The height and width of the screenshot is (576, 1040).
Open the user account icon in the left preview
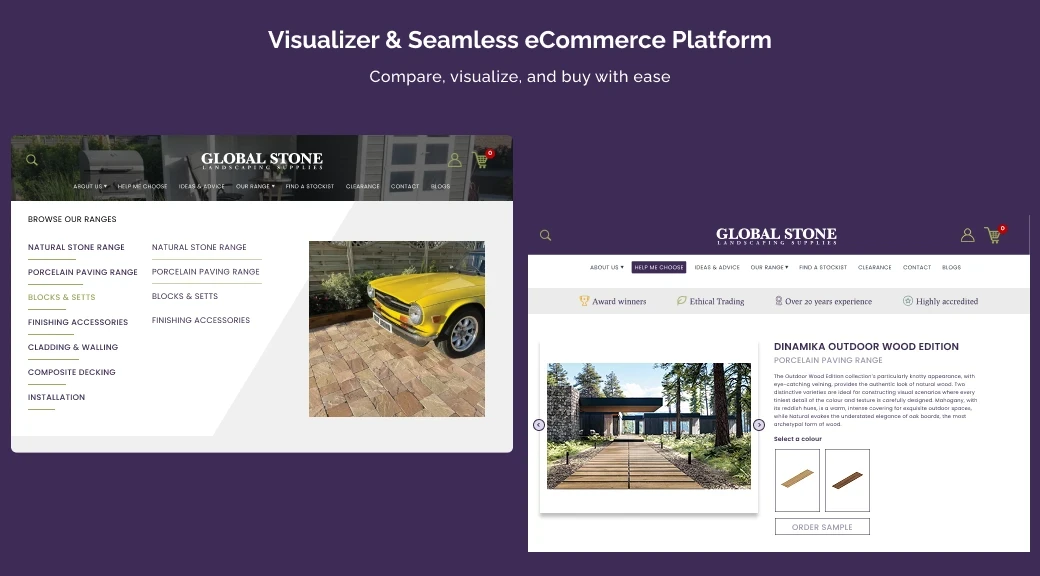(455, 160)
